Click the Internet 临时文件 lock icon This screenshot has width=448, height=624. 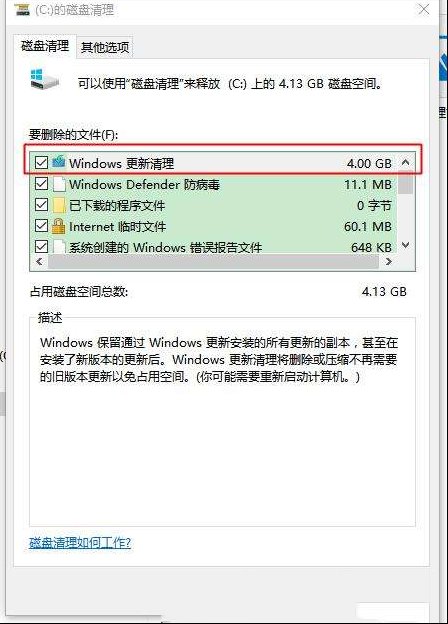tap(59, 226)
